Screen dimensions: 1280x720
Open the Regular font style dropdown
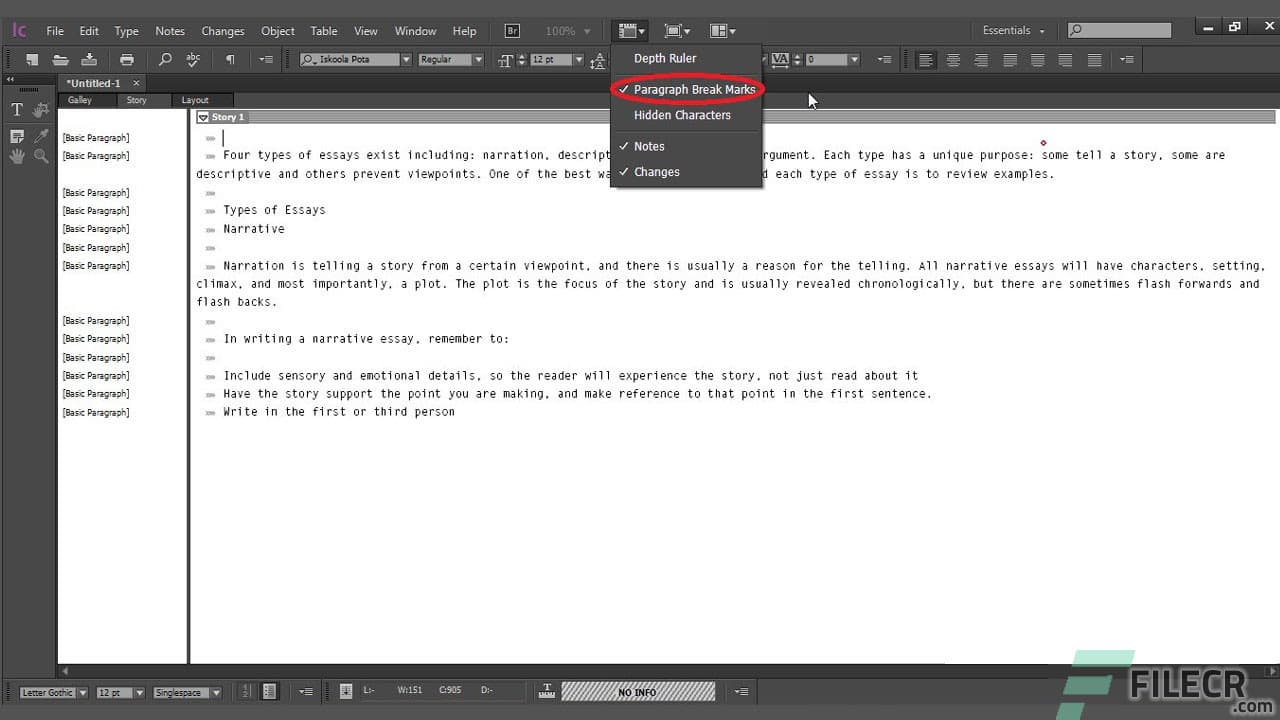[477, 59]
